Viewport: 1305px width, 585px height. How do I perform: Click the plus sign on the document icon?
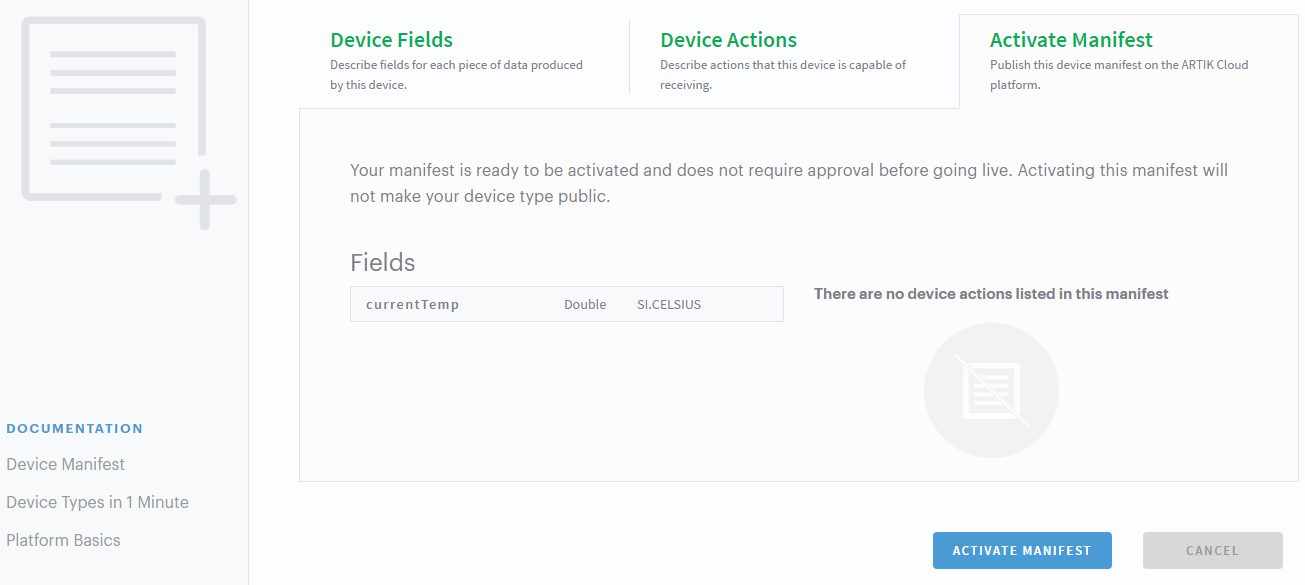click(x=205, y=200)
